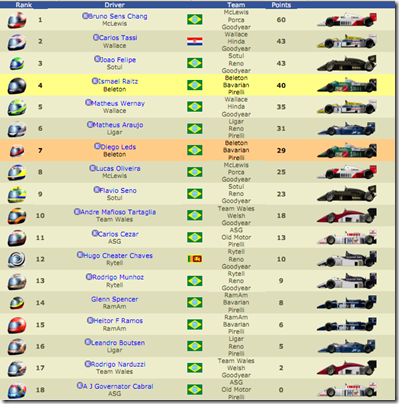Click the Driver column header
Viewport: 399px width, 404px height.
point(114,5)
